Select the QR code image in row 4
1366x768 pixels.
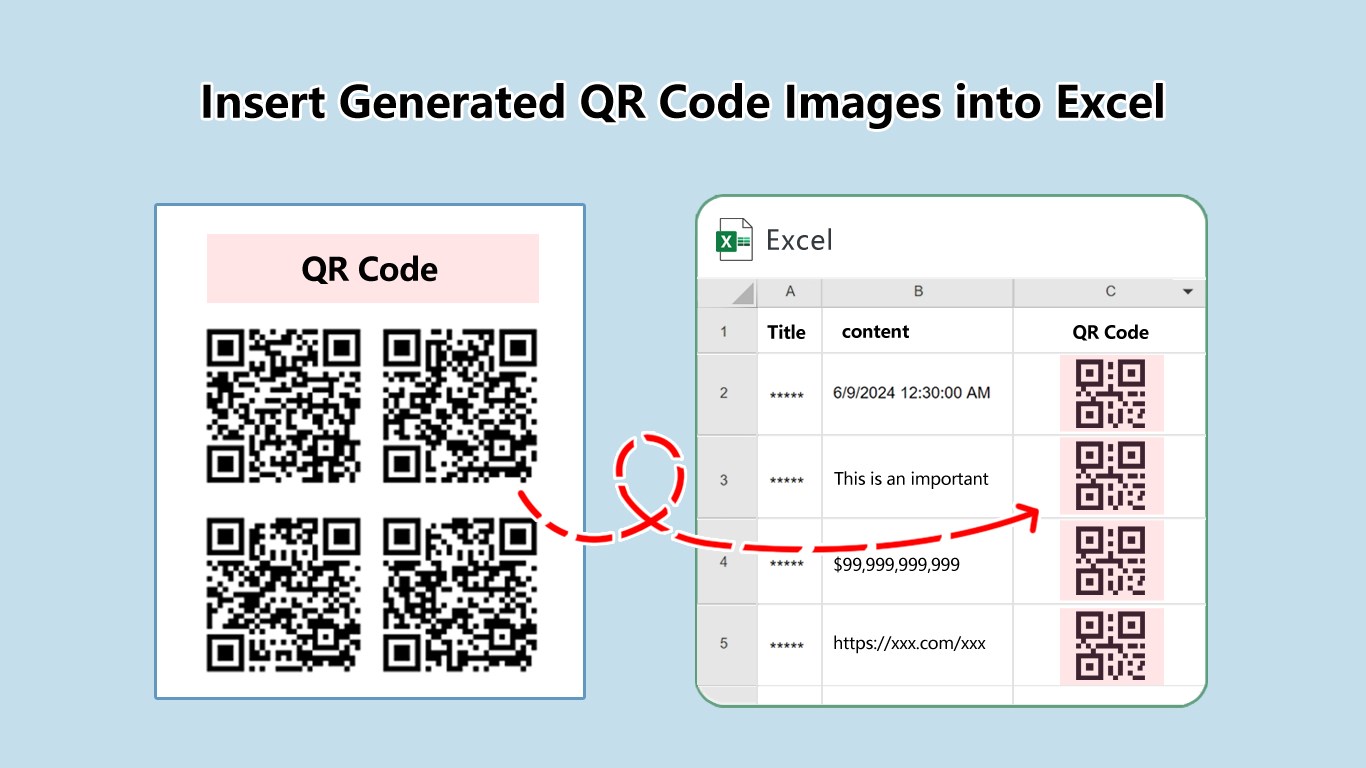point(1111,562)
